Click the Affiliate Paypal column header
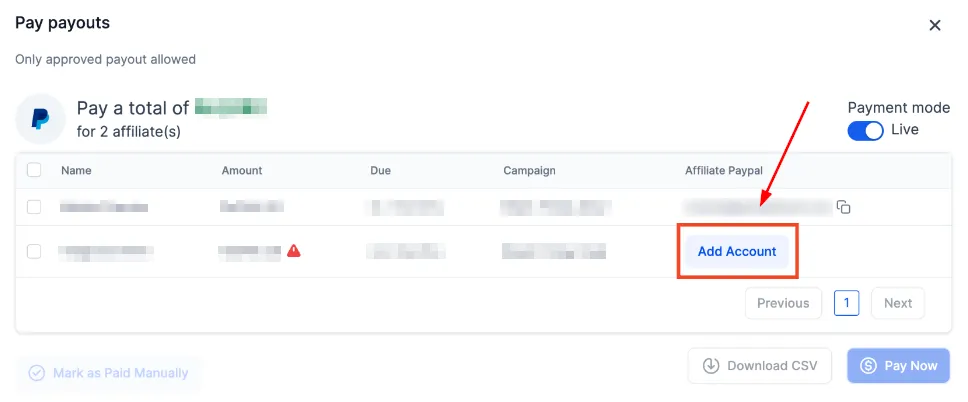This screenshot has width=968, height=402. pyautogui.click(x=724, y=170)
